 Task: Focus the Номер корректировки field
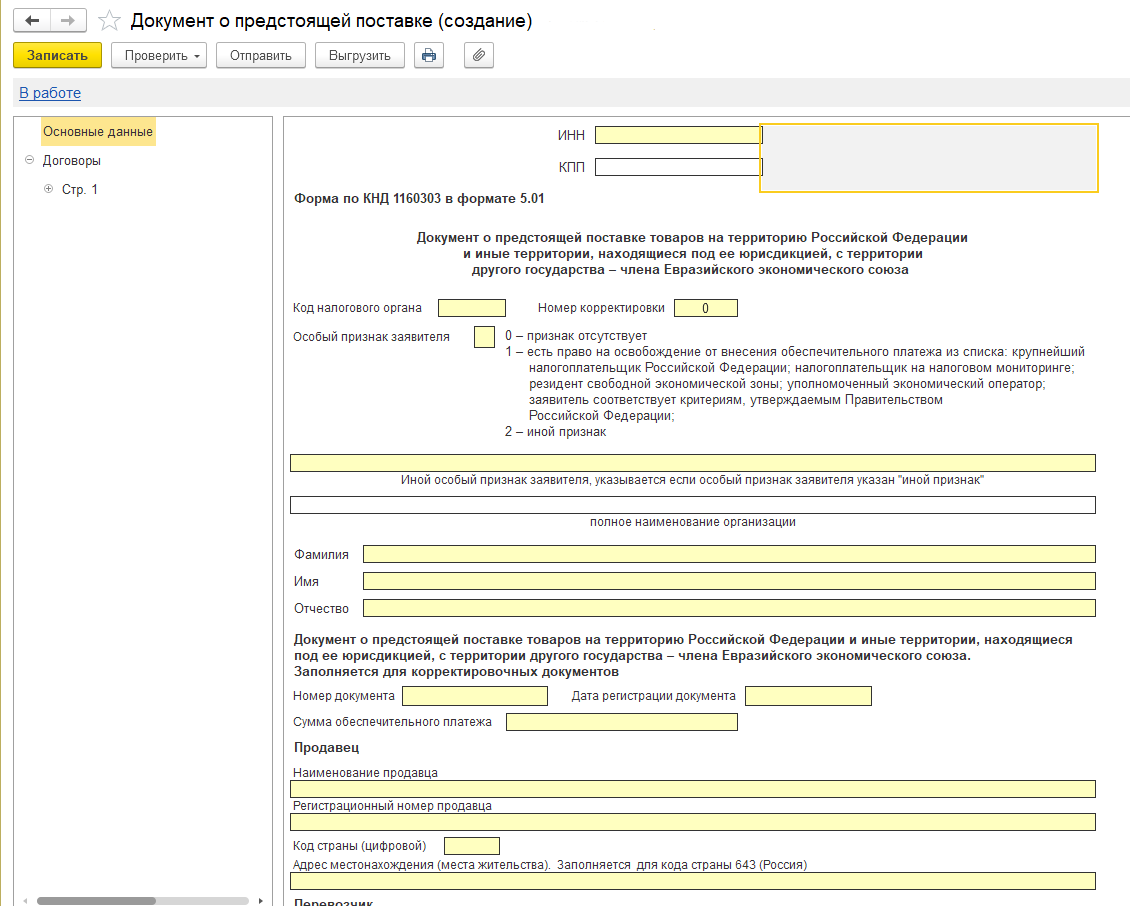pos(705,308)
